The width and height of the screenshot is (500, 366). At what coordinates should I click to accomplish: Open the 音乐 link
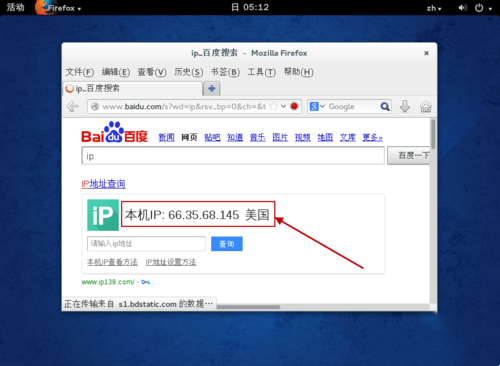(x=258, y=137)
